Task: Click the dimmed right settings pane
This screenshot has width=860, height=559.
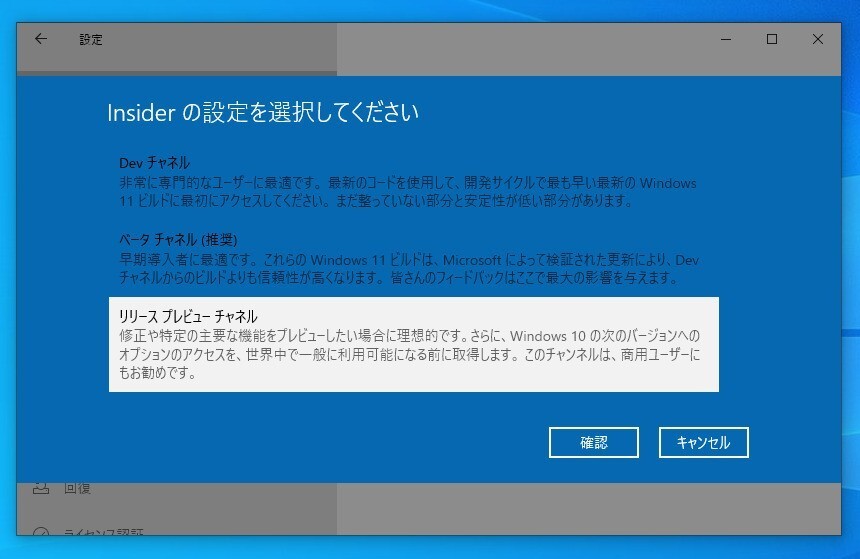Action: 589,509
